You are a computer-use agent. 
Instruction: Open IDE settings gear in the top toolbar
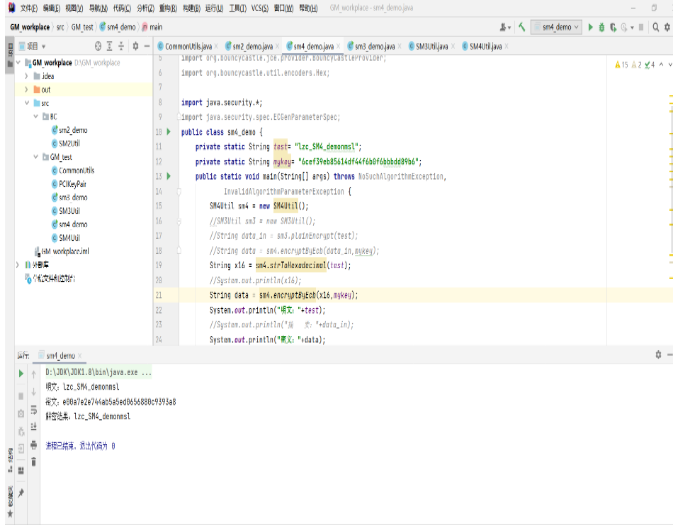(x=667, y=27)
